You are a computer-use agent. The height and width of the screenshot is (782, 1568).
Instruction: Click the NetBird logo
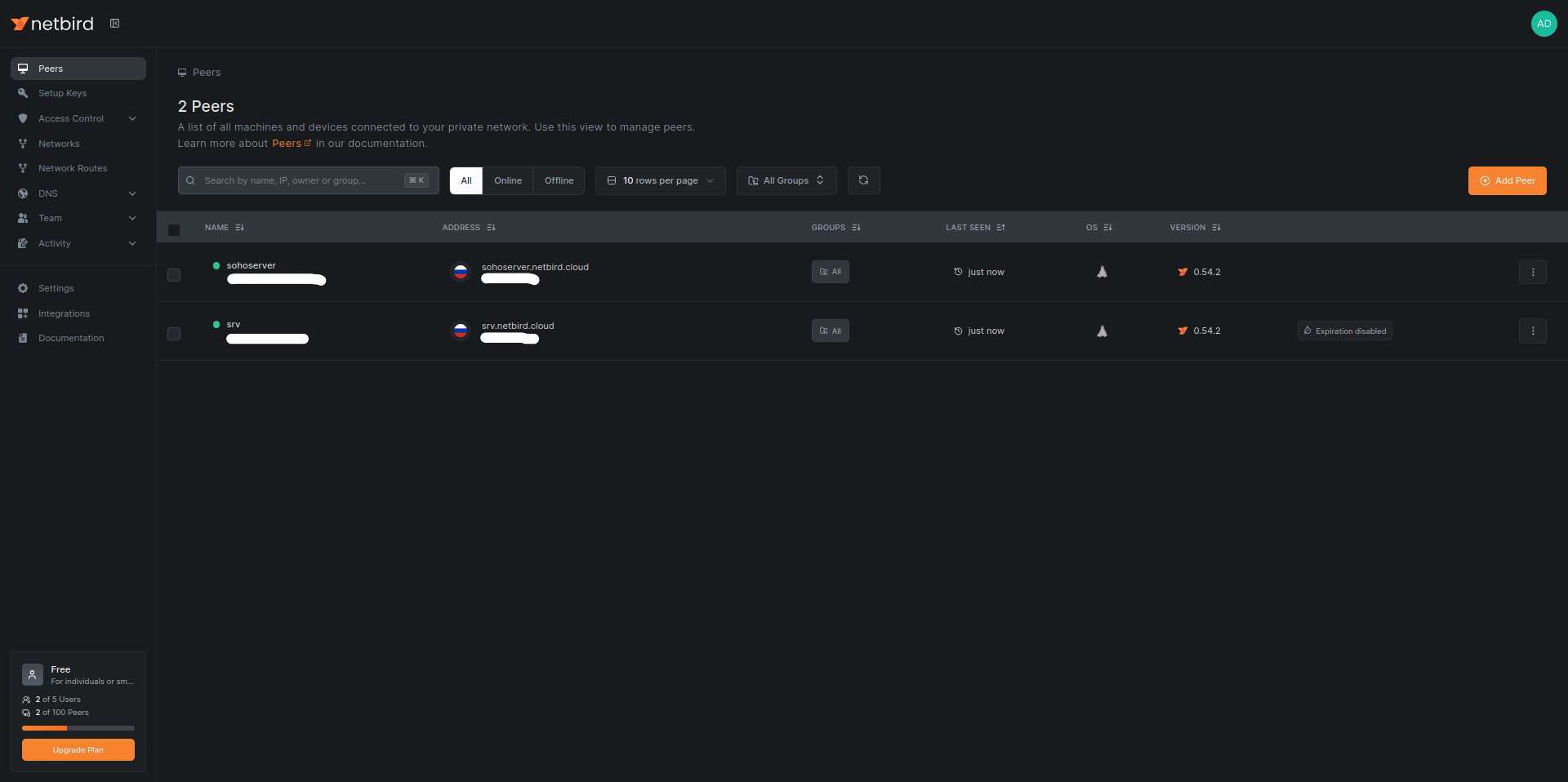coord(52,23)
